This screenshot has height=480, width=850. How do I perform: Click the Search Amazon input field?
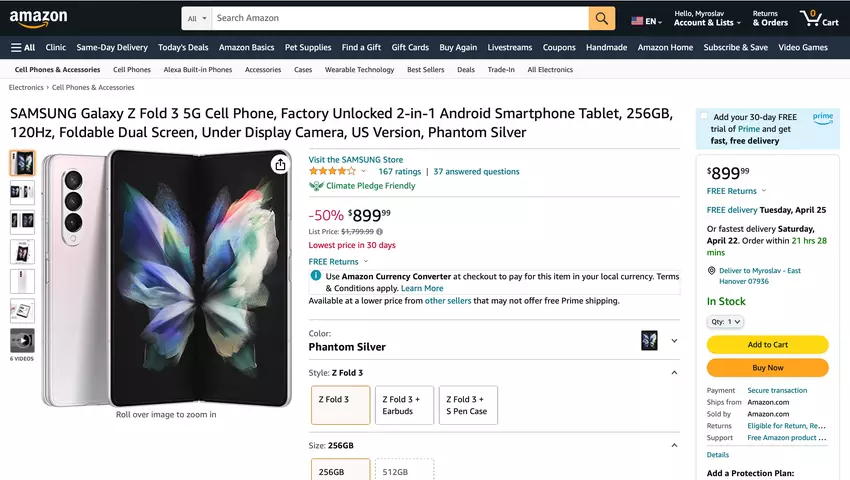point(400,18)
